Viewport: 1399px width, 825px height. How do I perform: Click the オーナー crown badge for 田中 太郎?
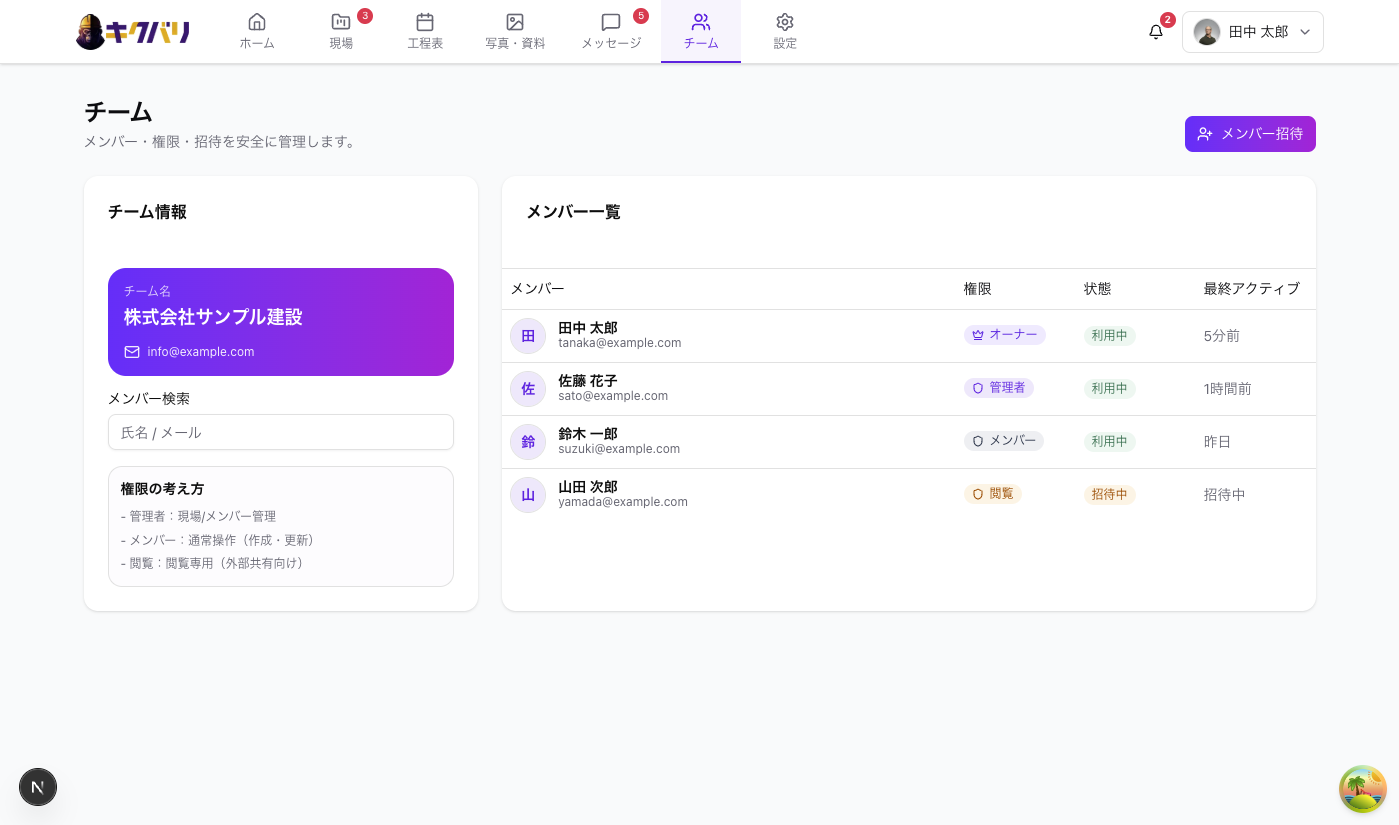(1004, 335)
